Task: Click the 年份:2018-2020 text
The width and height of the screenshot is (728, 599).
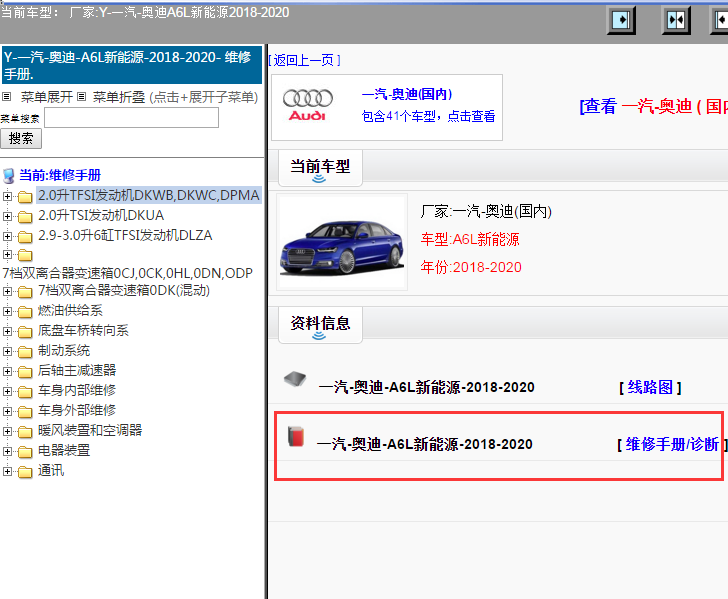Action: (471, 267)
